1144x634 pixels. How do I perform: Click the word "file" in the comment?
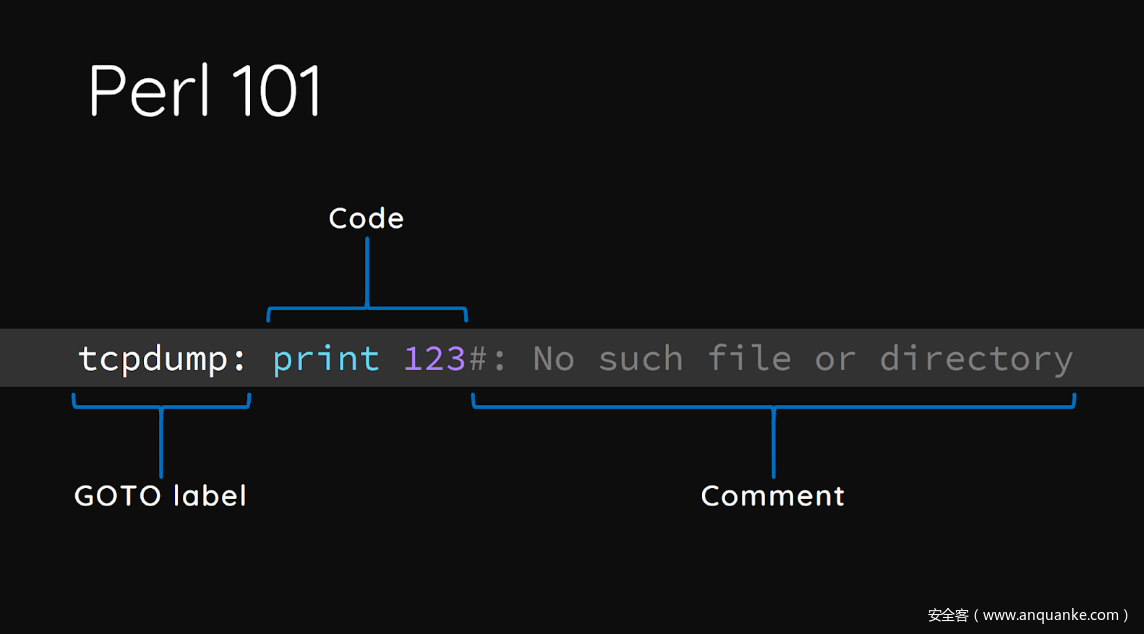pos(749,358)
